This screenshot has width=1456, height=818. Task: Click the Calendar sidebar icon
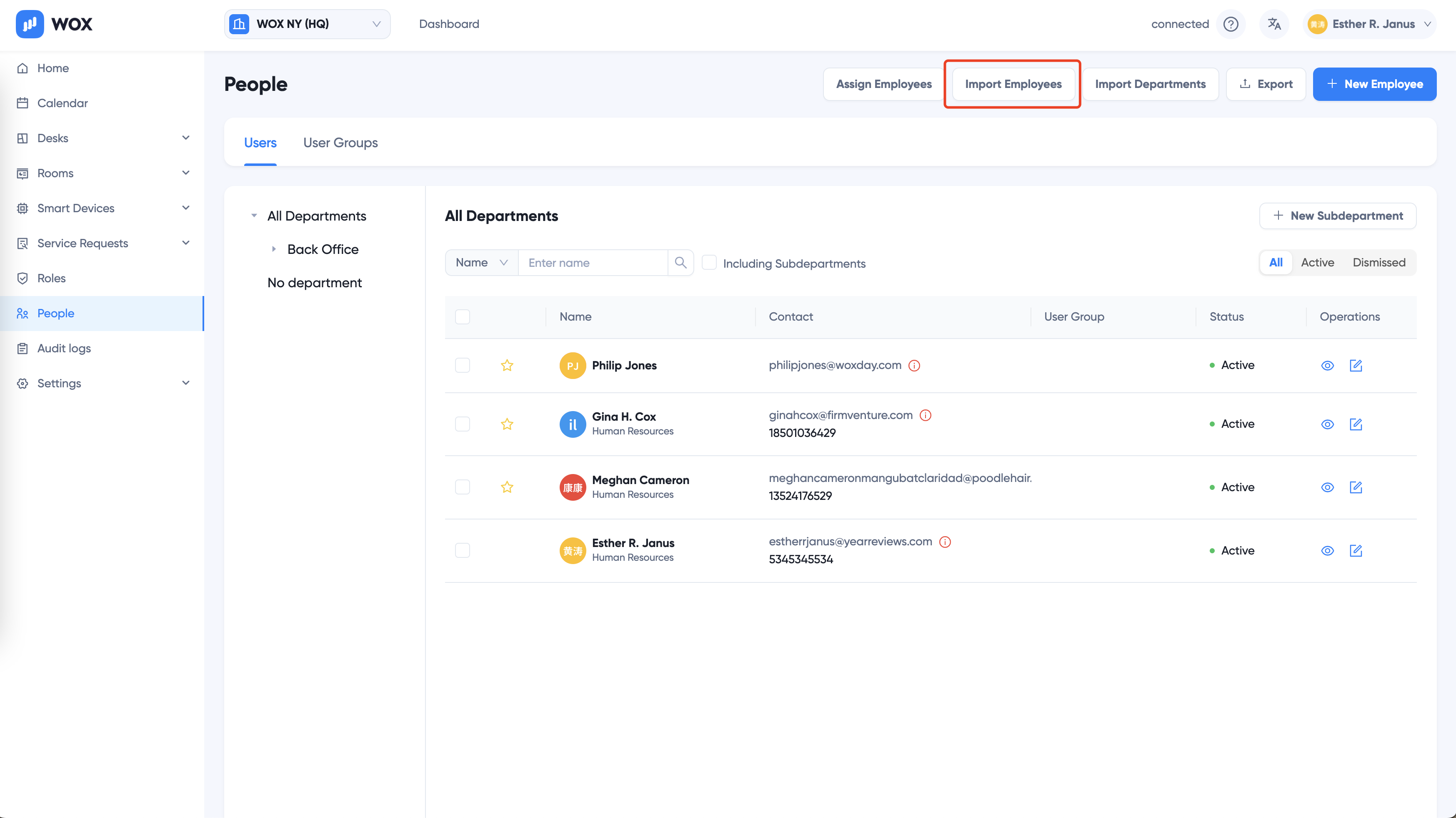[x=23, y=103]
